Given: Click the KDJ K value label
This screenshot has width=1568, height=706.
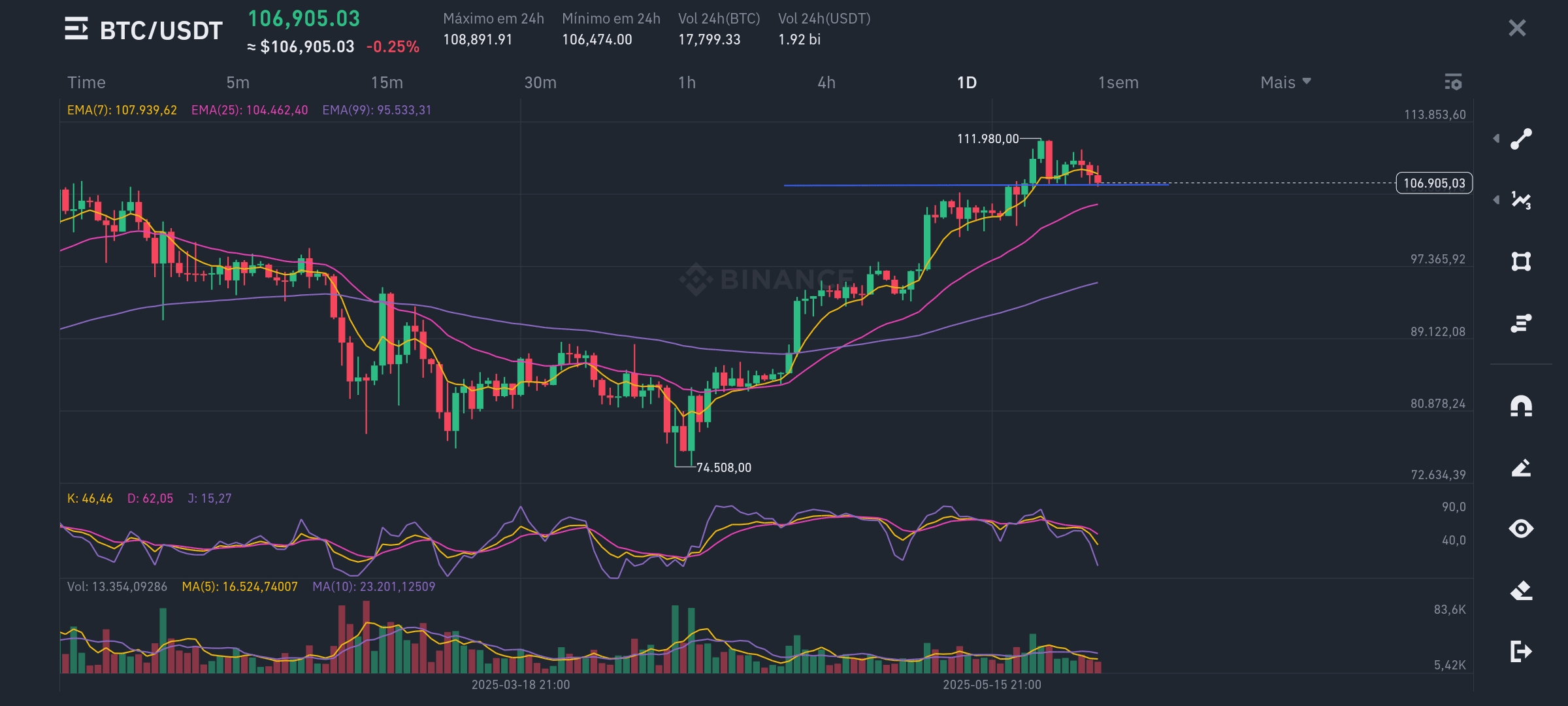Looking at the screenshot, I should [90, 498].
